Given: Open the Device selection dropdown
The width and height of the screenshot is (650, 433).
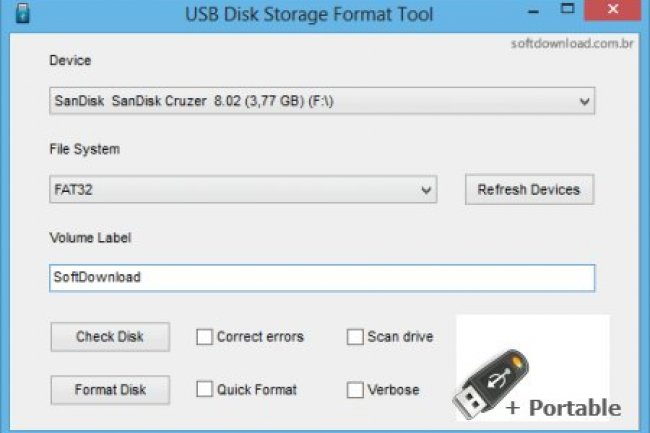Looking at the screenshot, I should click(x=322, y=101).
